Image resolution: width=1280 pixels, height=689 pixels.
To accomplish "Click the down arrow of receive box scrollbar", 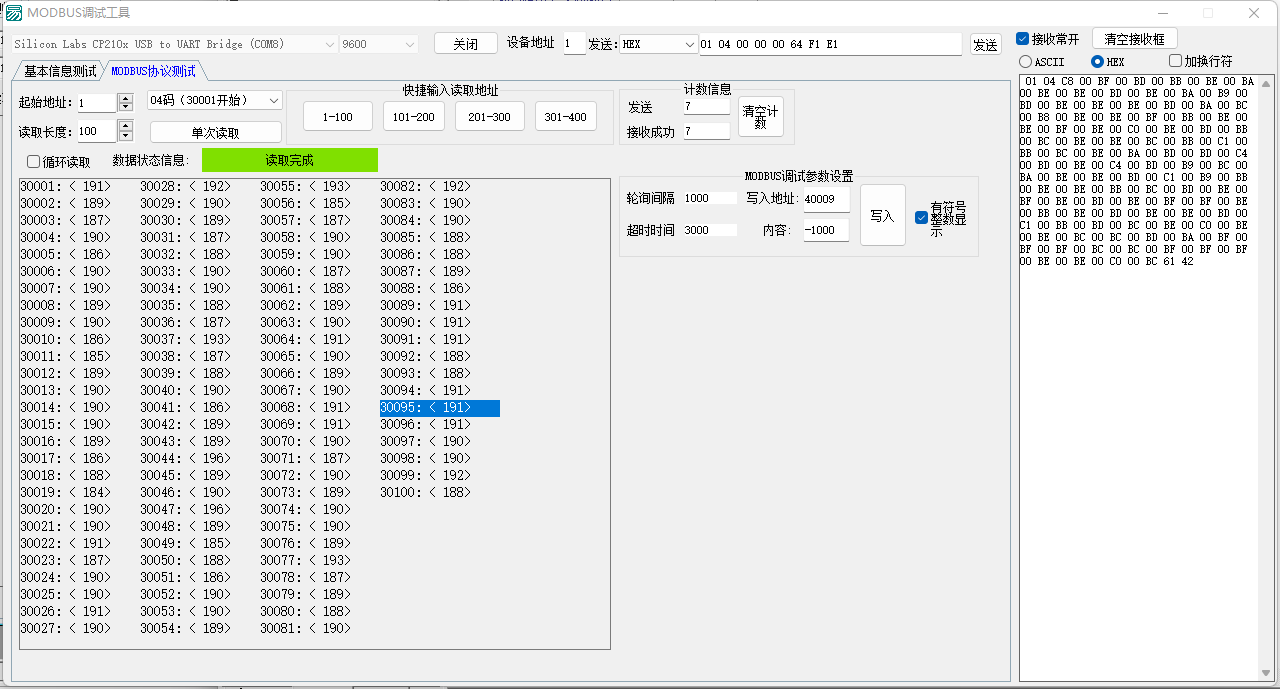I will point(1266,673).
